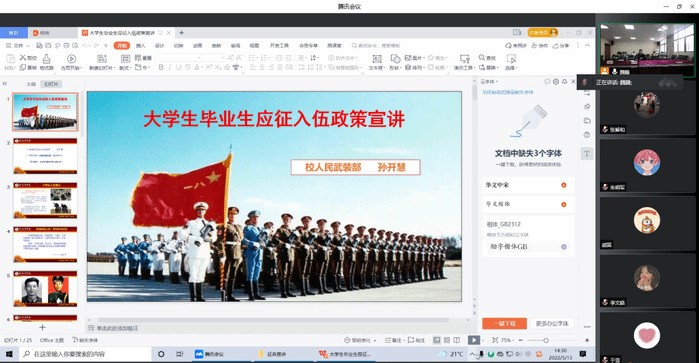Expand the 文件 menu dropdown arrow
699x363 pixels.
[28, 45]
